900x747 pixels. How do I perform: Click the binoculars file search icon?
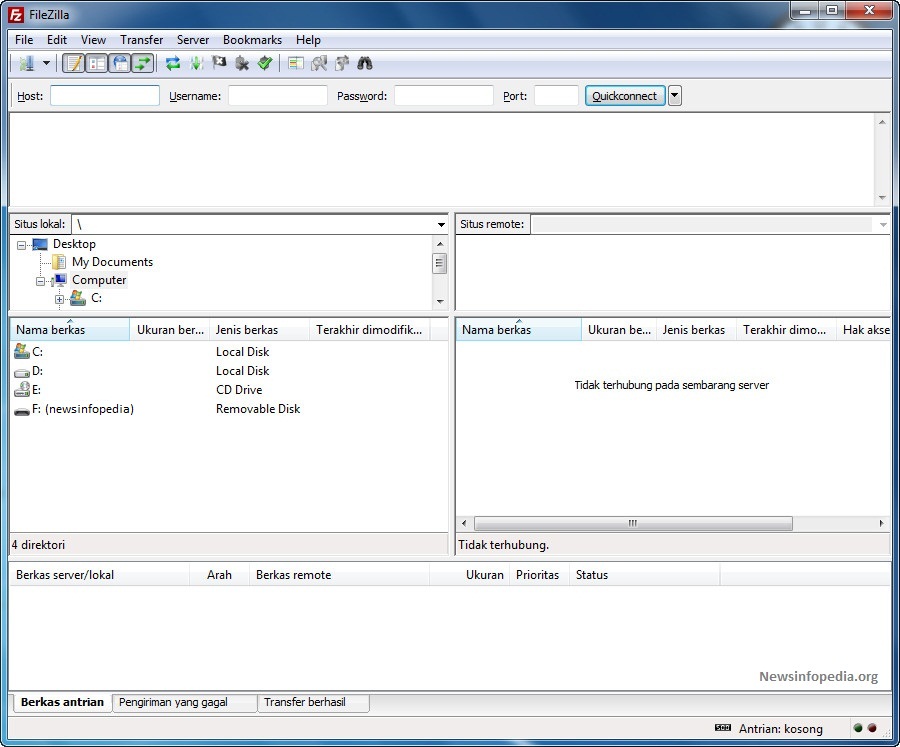click(364, 63)
